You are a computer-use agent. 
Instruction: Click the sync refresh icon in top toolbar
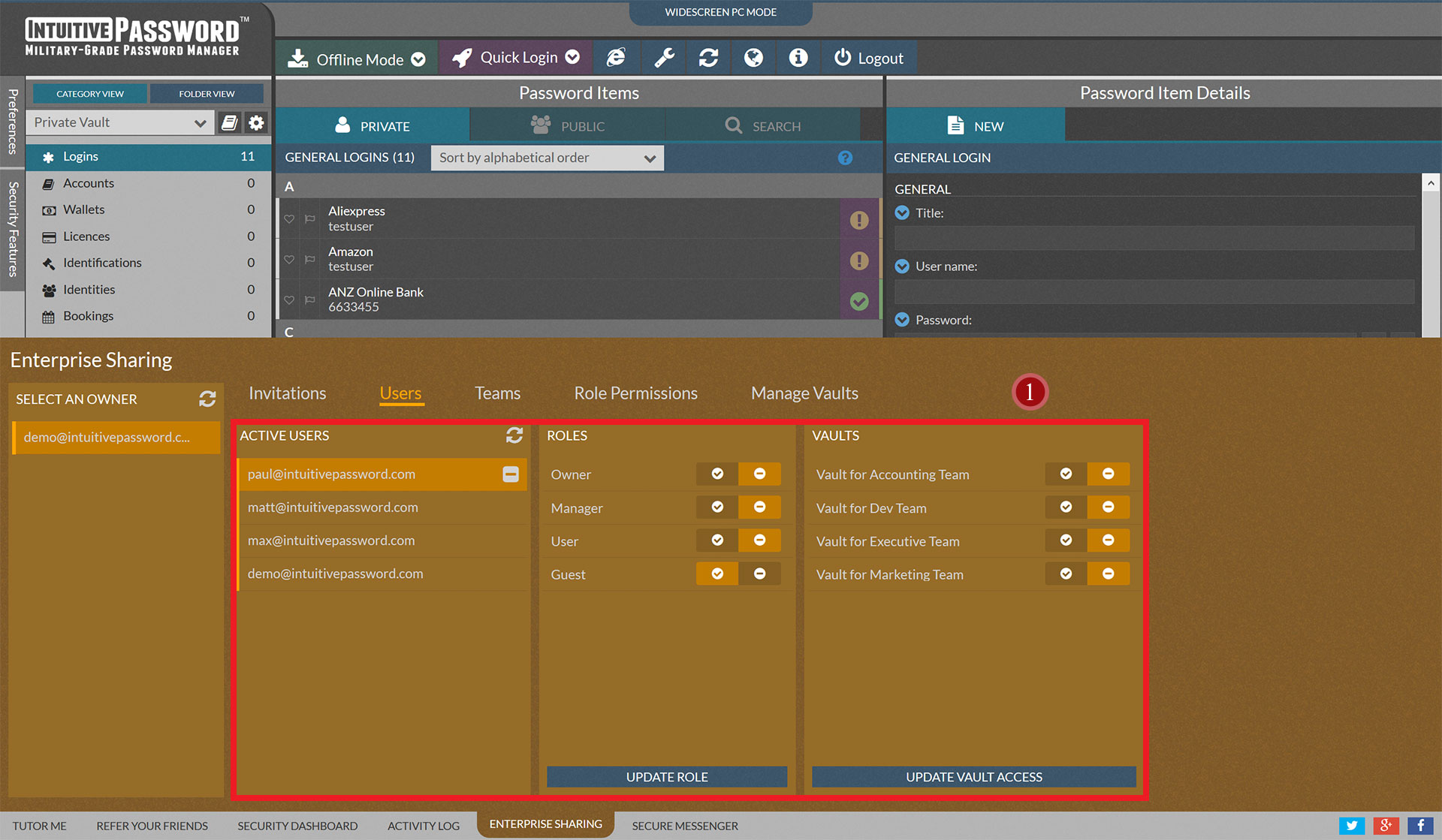(708, 58)
